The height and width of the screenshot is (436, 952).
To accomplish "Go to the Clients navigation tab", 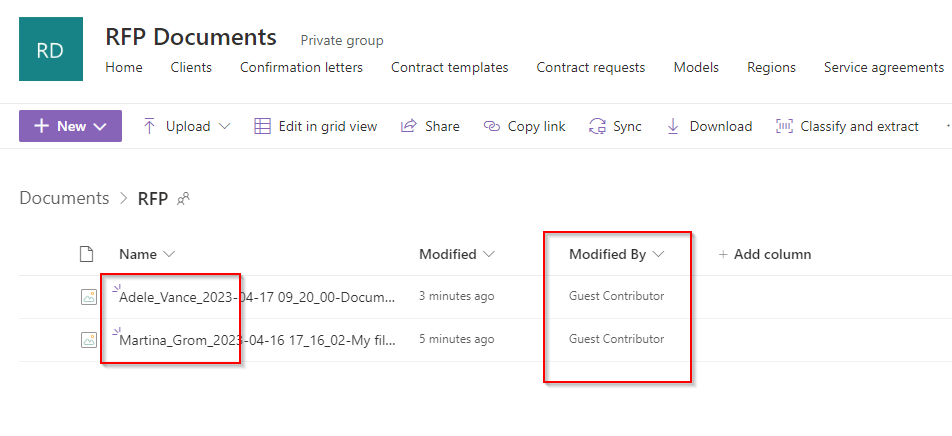I will (x=191, y=67).
